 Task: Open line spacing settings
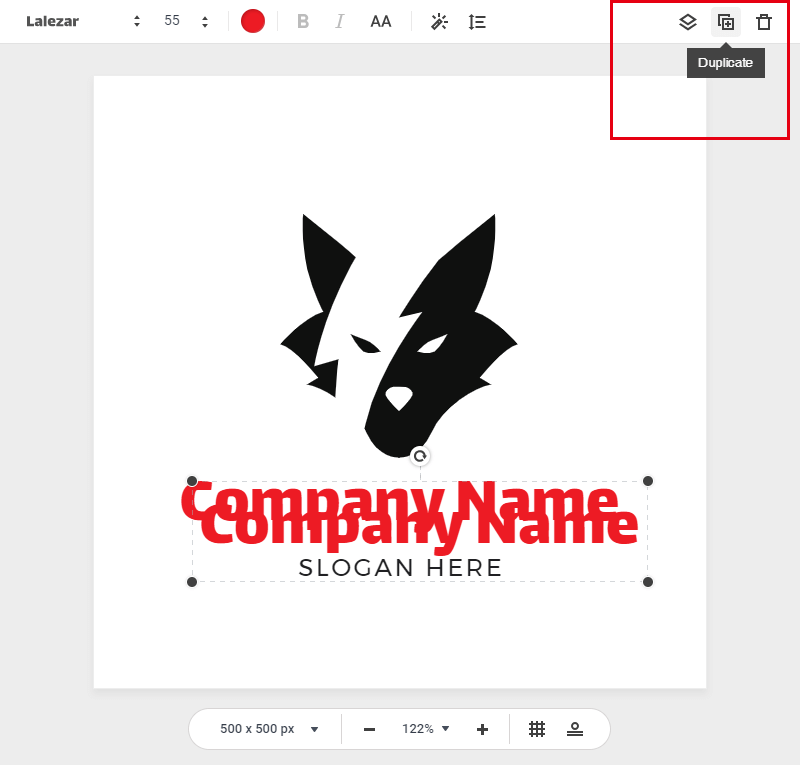(477, 22)
